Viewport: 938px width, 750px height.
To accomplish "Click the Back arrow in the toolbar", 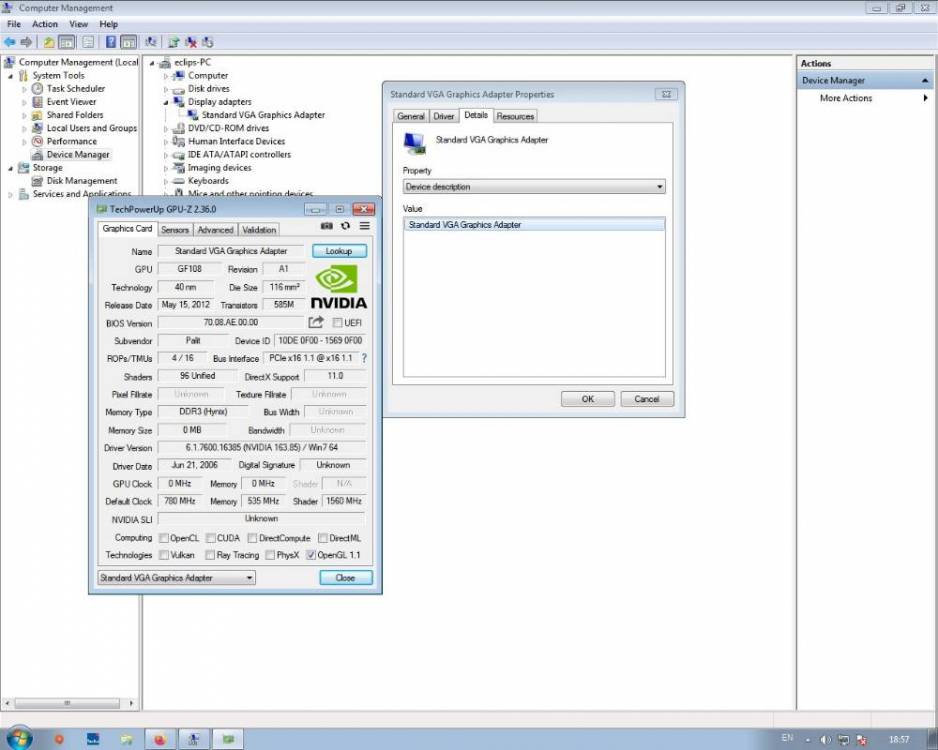I will 10,42.
